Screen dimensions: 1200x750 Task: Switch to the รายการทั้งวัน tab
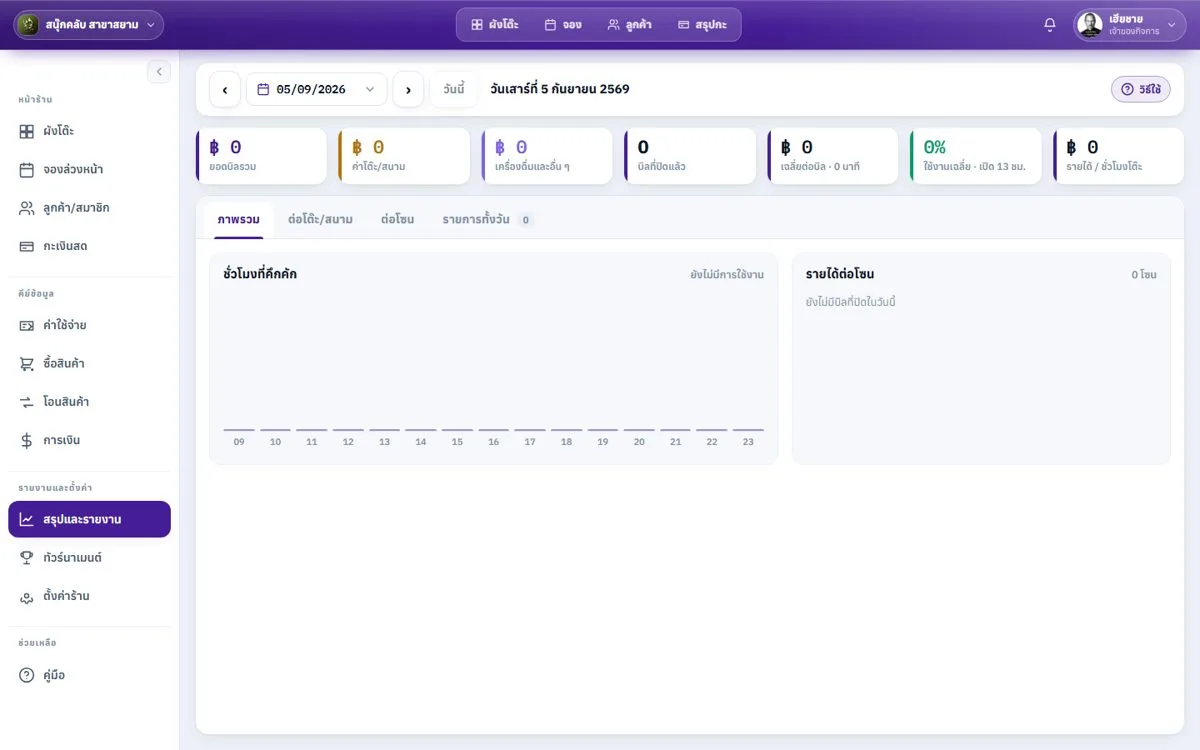(x=488, y=219)
